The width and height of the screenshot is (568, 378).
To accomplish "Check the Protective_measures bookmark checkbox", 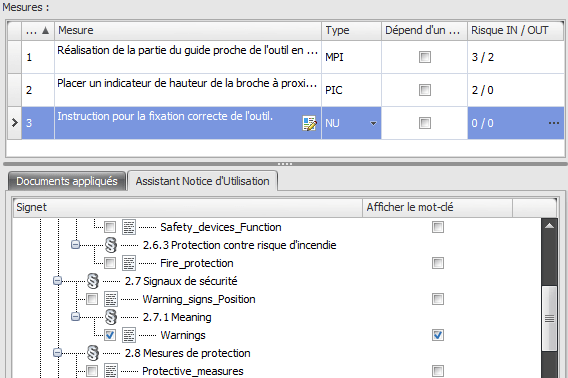I will (x=92, y=371).
